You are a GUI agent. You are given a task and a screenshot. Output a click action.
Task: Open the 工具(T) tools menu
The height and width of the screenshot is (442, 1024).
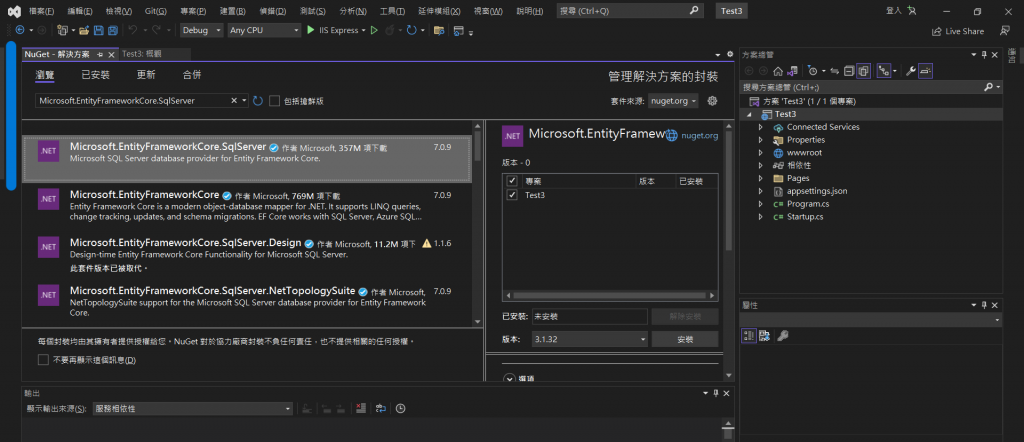click(392, 12)
